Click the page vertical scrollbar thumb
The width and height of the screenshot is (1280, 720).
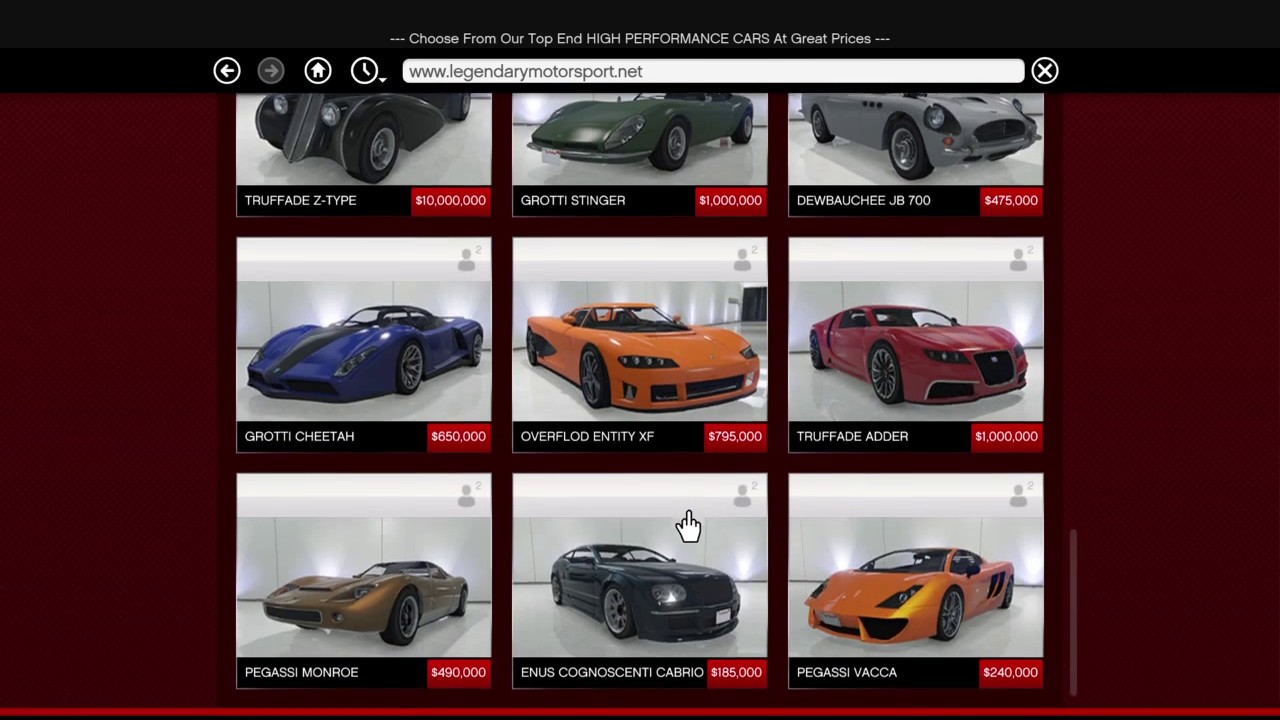1075,611
